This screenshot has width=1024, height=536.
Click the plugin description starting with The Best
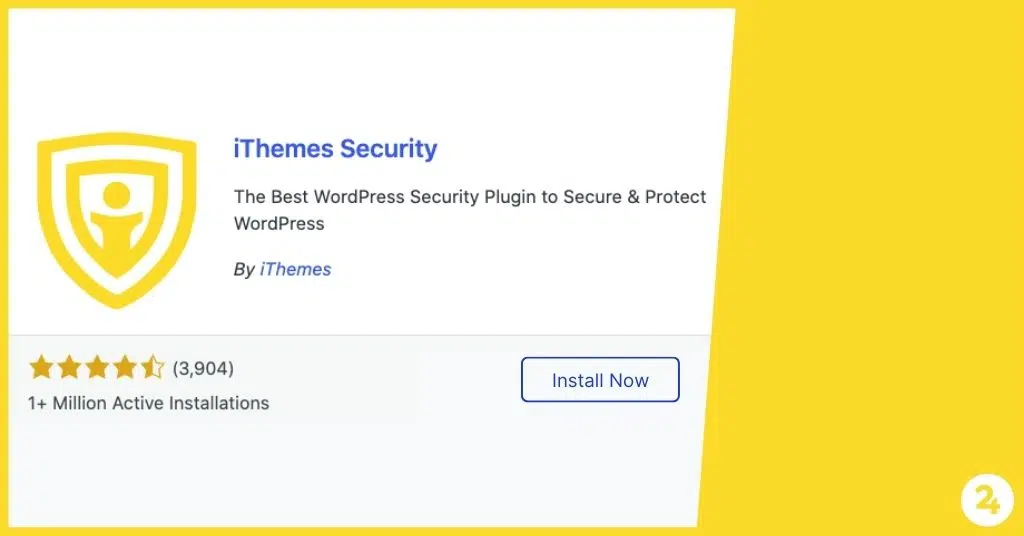(x=470, y=210)
